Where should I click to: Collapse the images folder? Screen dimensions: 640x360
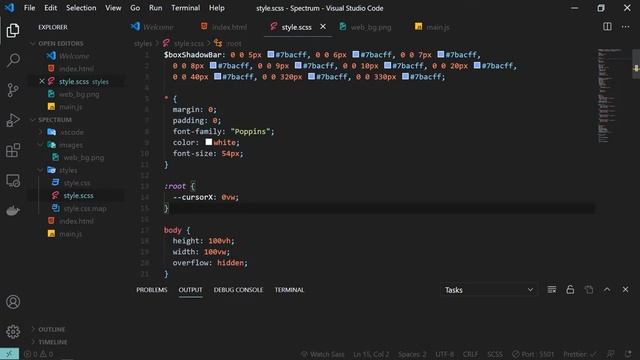pyautogui.click(x=71, y=145)
